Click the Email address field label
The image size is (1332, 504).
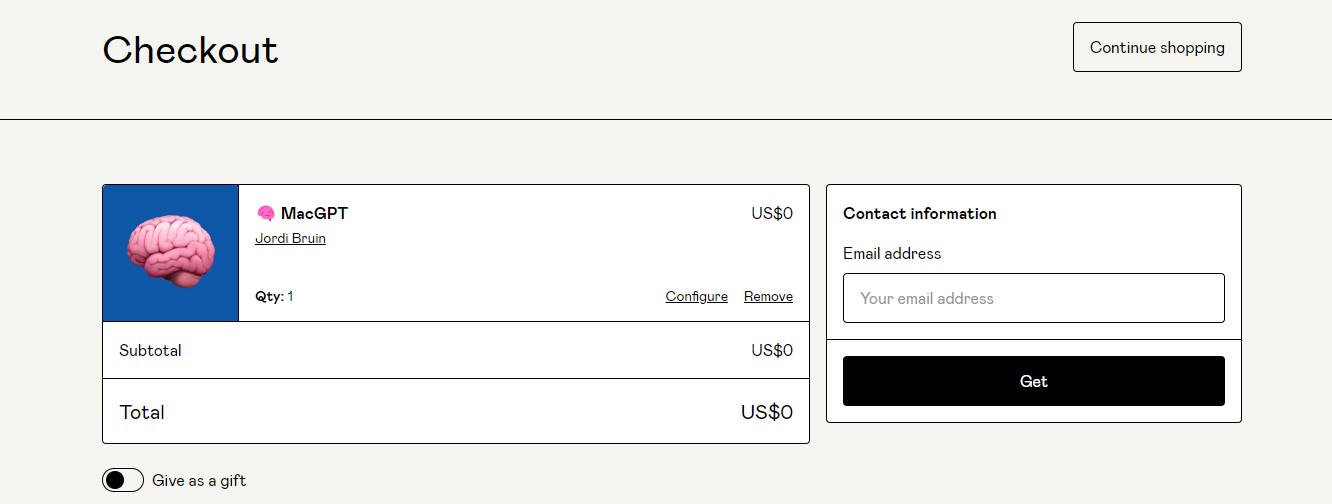891,254
